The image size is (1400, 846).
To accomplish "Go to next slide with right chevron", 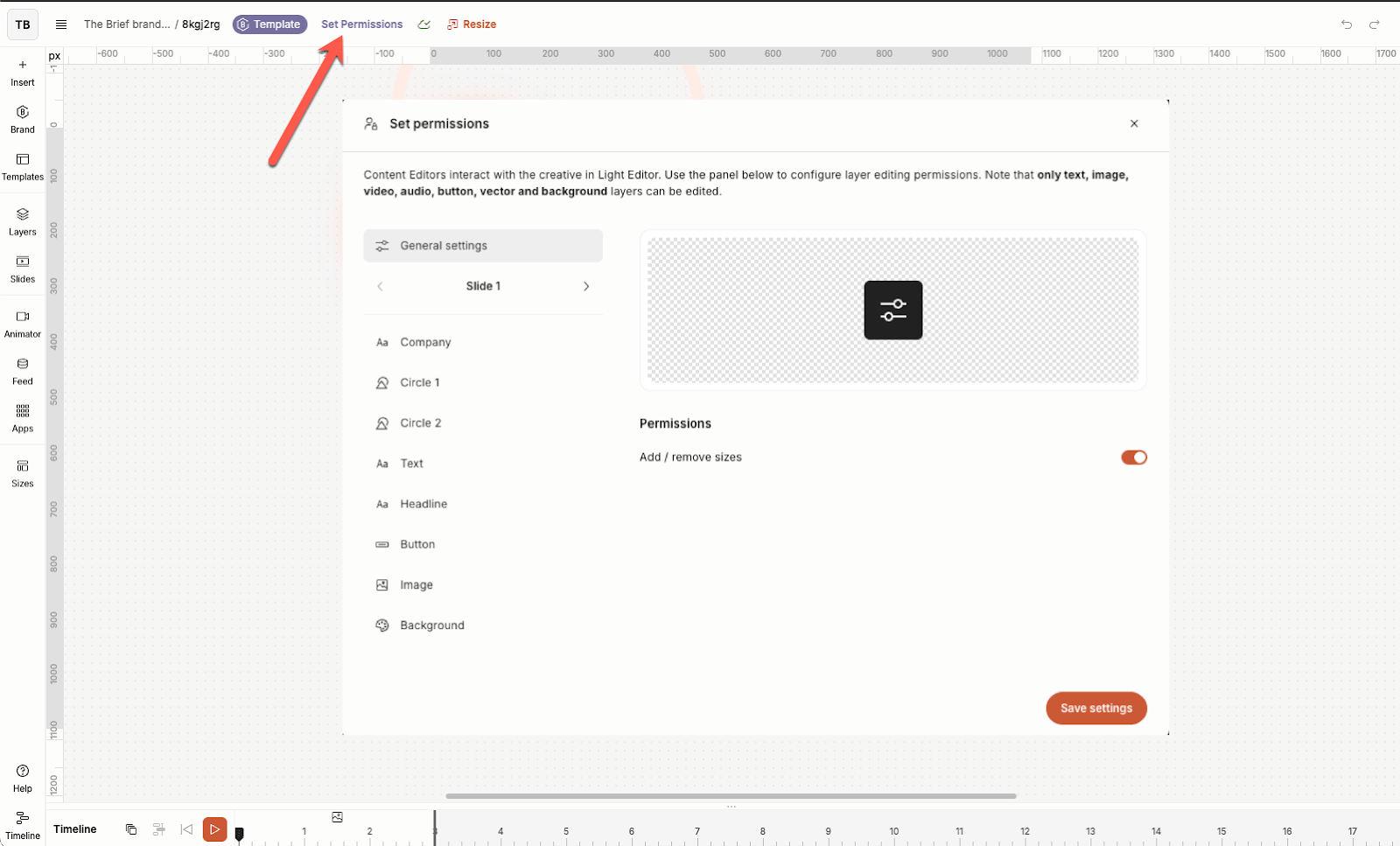I will click(x=586, y=286).
